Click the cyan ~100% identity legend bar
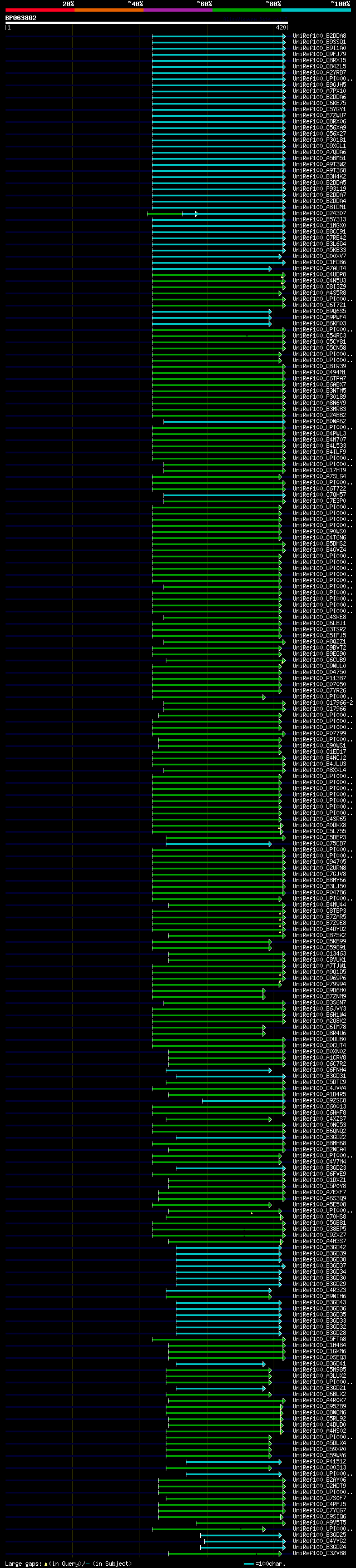The width and height of the screenshot is (356, 1568). click(316, 10)
